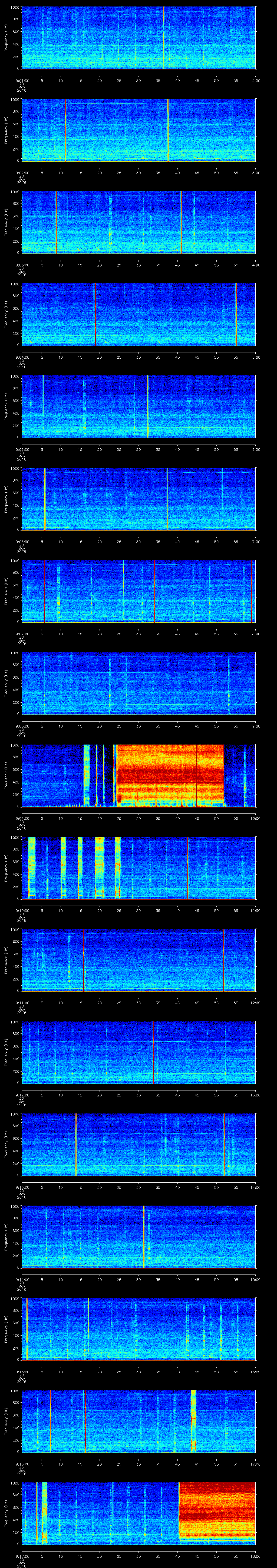This screenshot has height=1568, width=277.
Task: Select the spectrogram panel starting at 9:06:00
Action: pos(139,499)
